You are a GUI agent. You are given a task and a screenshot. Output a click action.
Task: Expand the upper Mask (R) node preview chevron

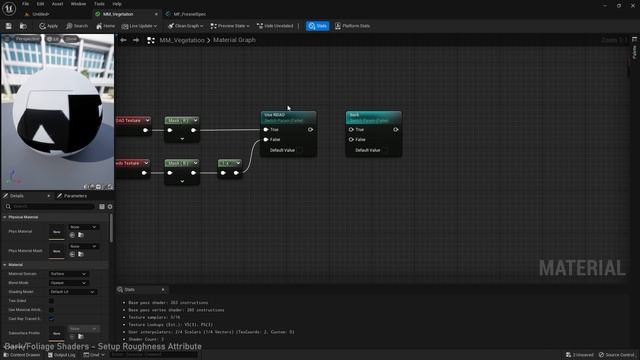tap(182, 139)
